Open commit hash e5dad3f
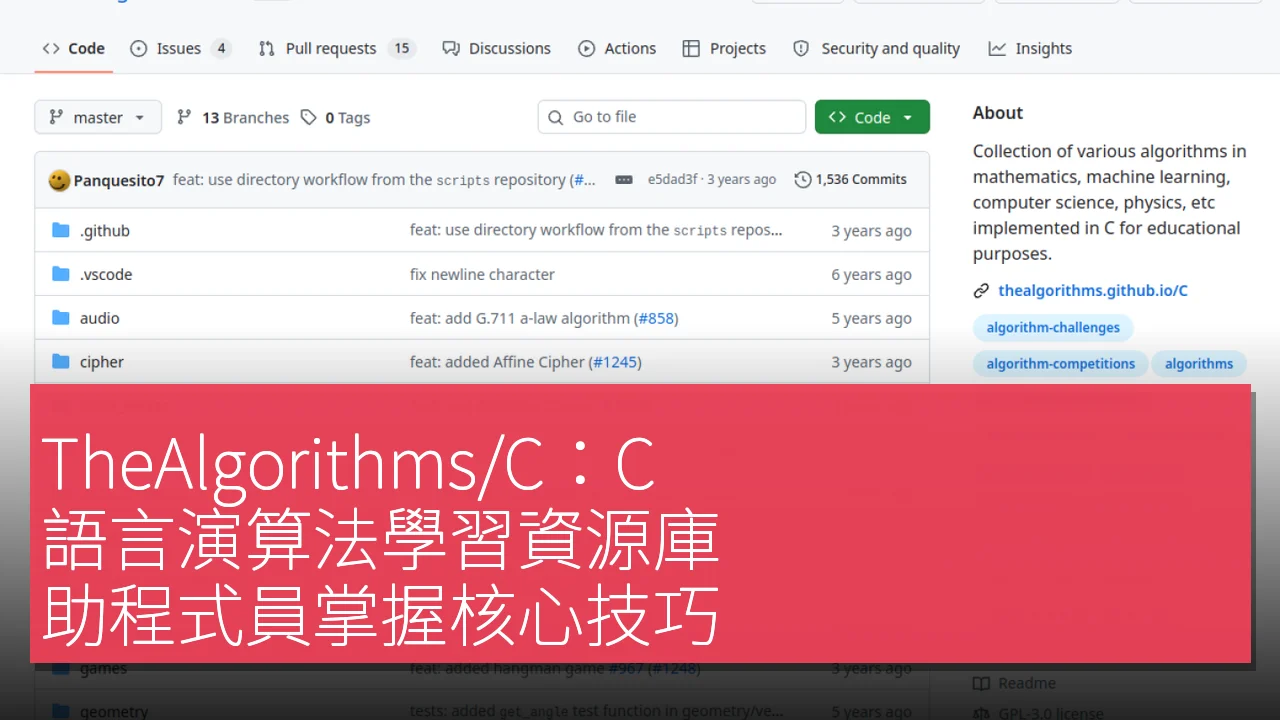 tap(672, 180)
